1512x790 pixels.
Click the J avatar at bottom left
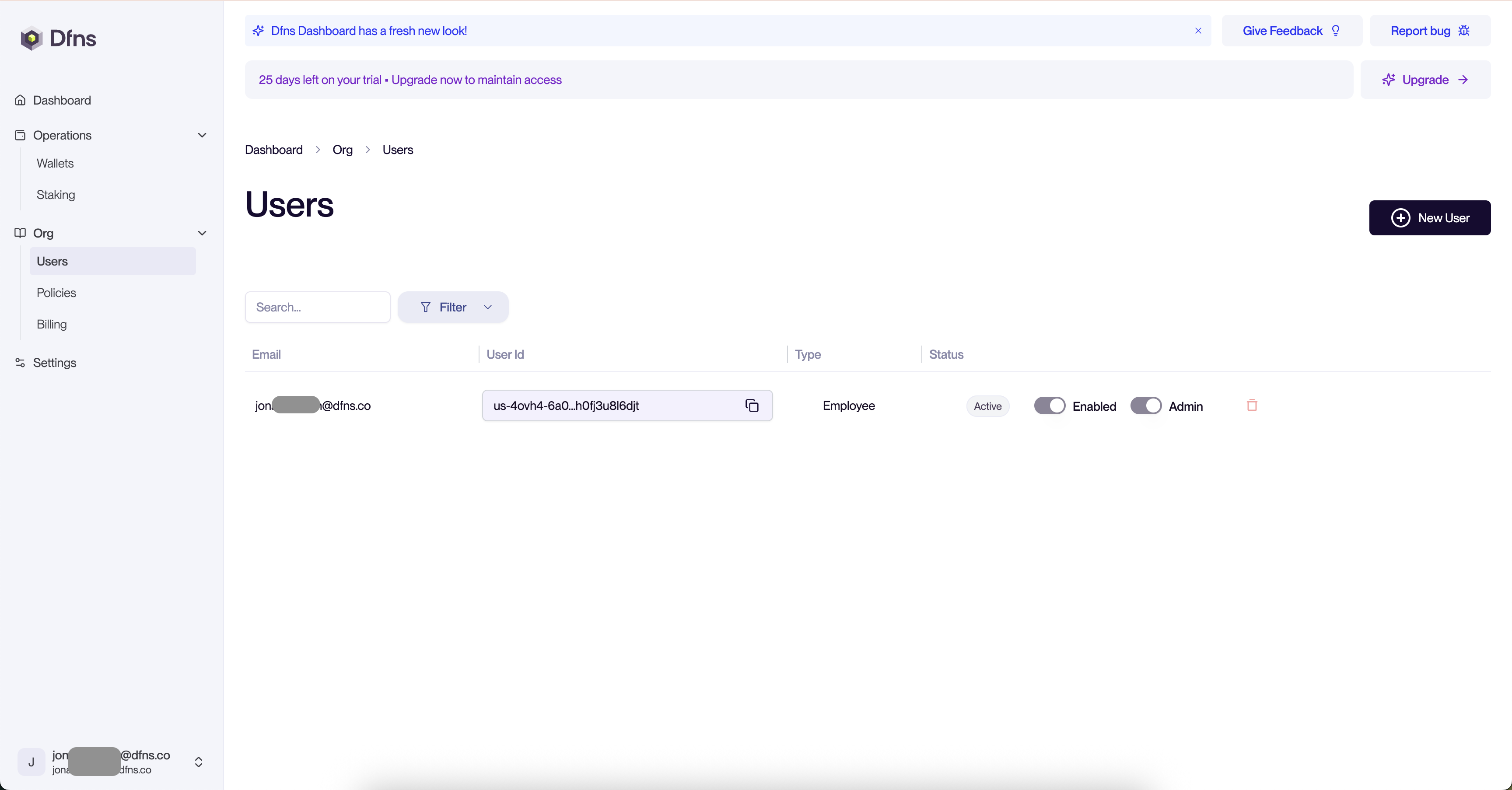coord(31,762)
